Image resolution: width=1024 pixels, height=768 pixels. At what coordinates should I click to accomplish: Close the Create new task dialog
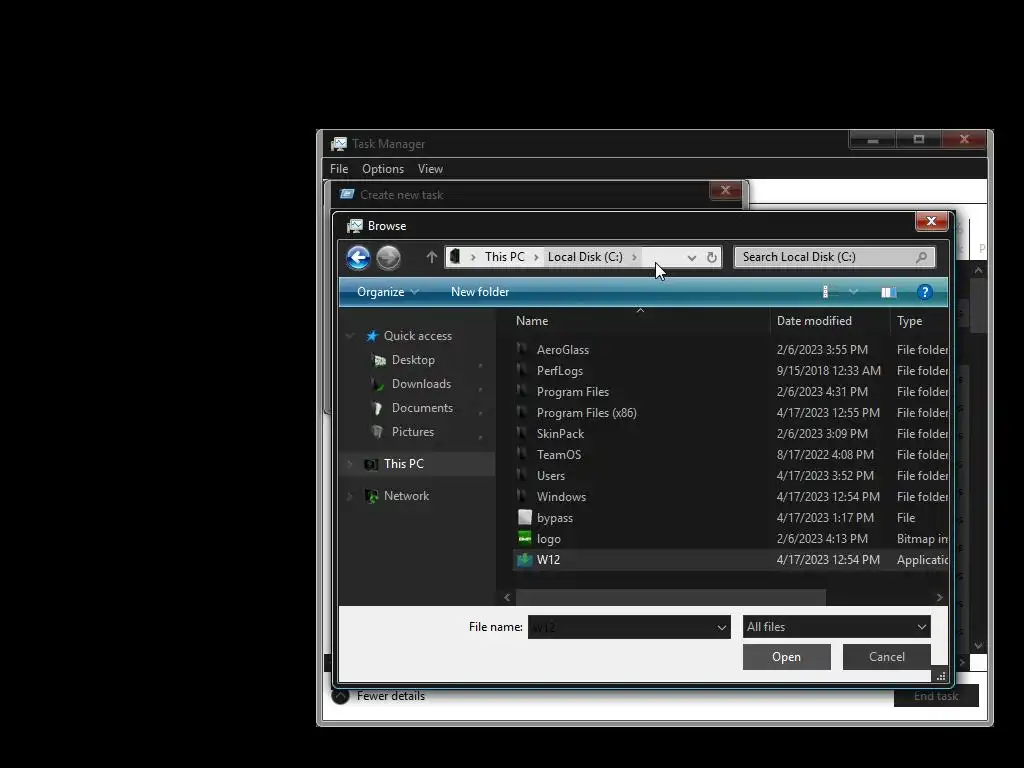(x=725, y=191)
